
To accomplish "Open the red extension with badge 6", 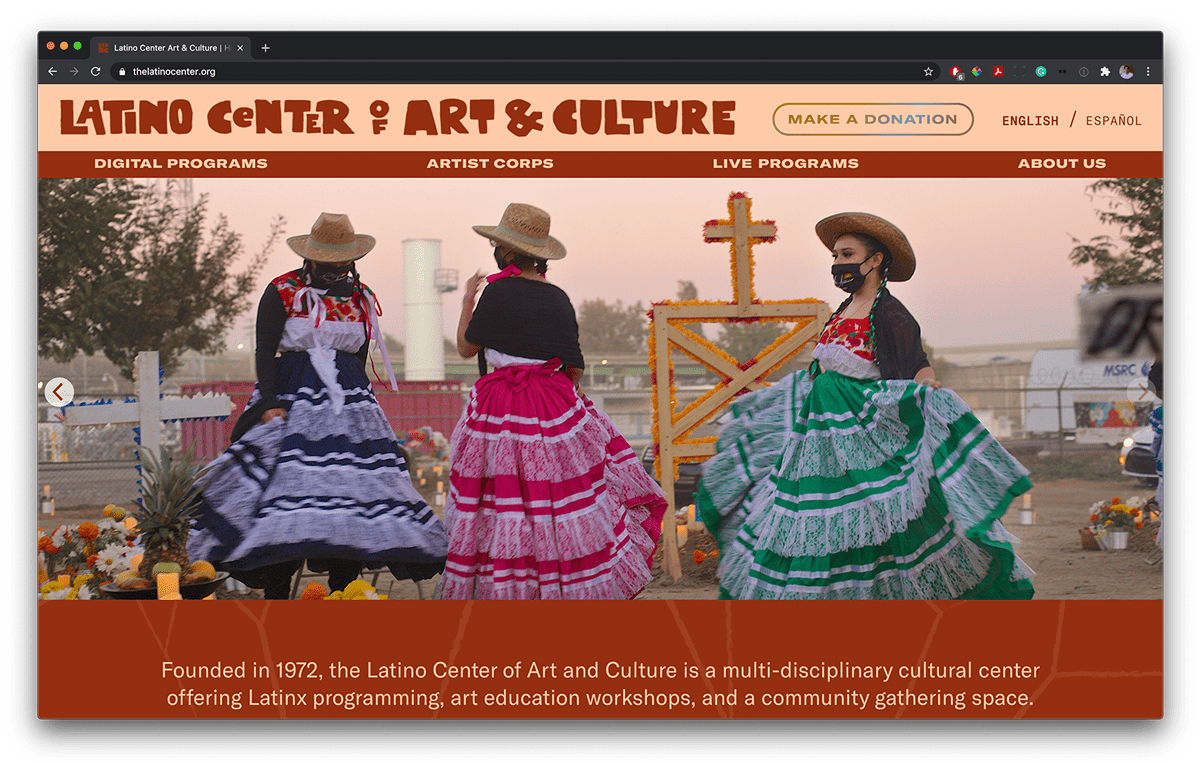I will [x=956, y=72].
